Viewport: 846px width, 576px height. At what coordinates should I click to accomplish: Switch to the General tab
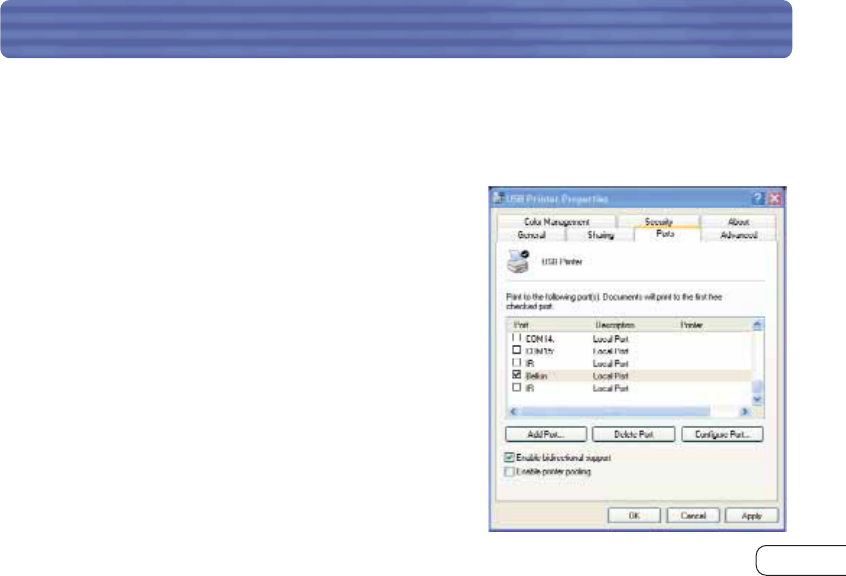531,235
